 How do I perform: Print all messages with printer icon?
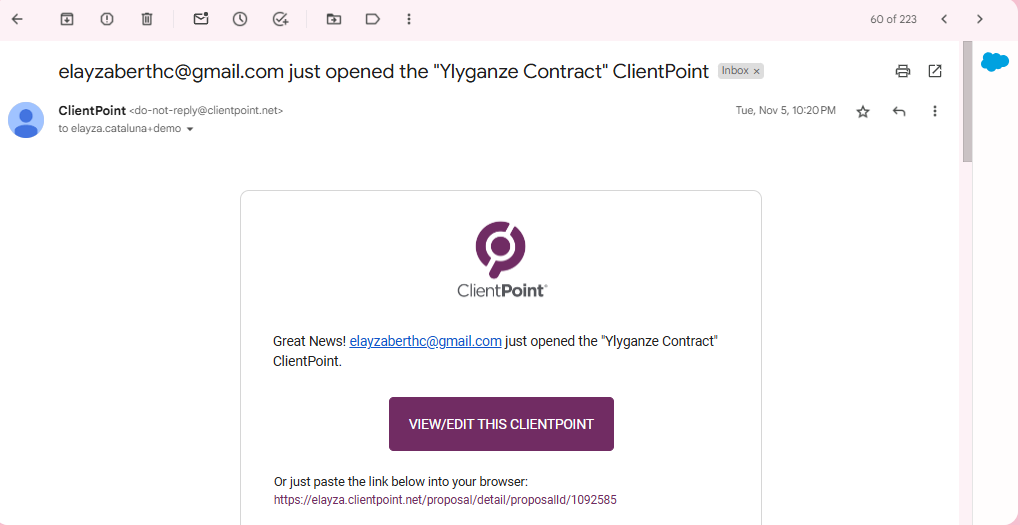point(903,71)
